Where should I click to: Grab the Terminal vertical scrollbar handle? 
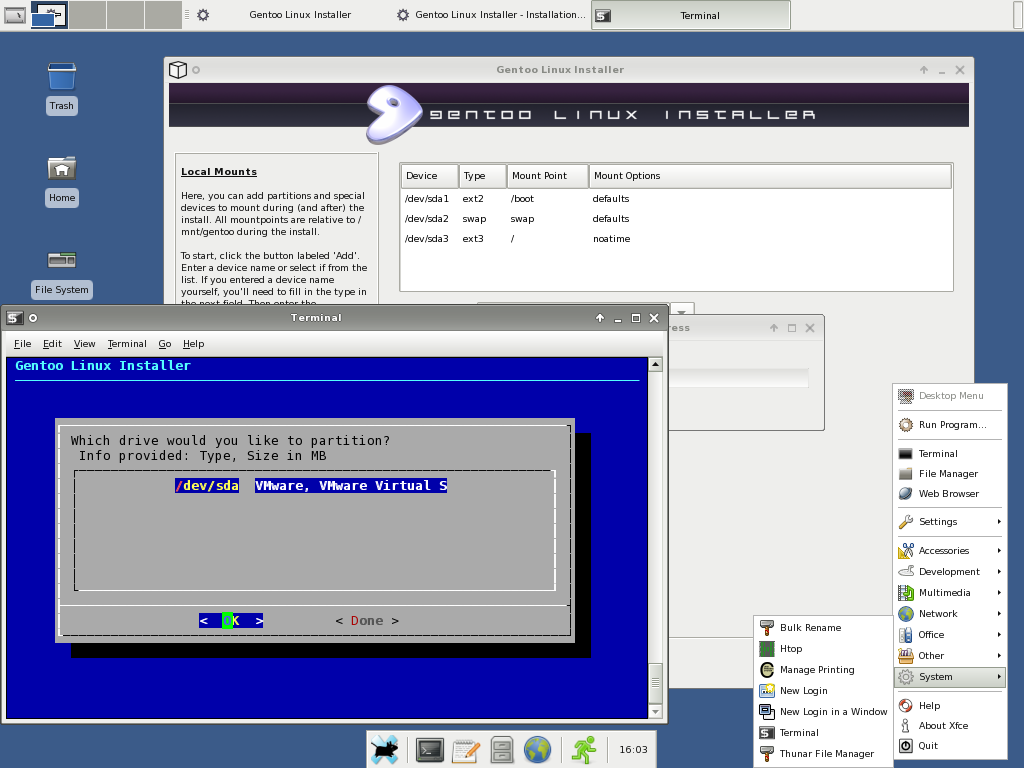coord(656,682)
